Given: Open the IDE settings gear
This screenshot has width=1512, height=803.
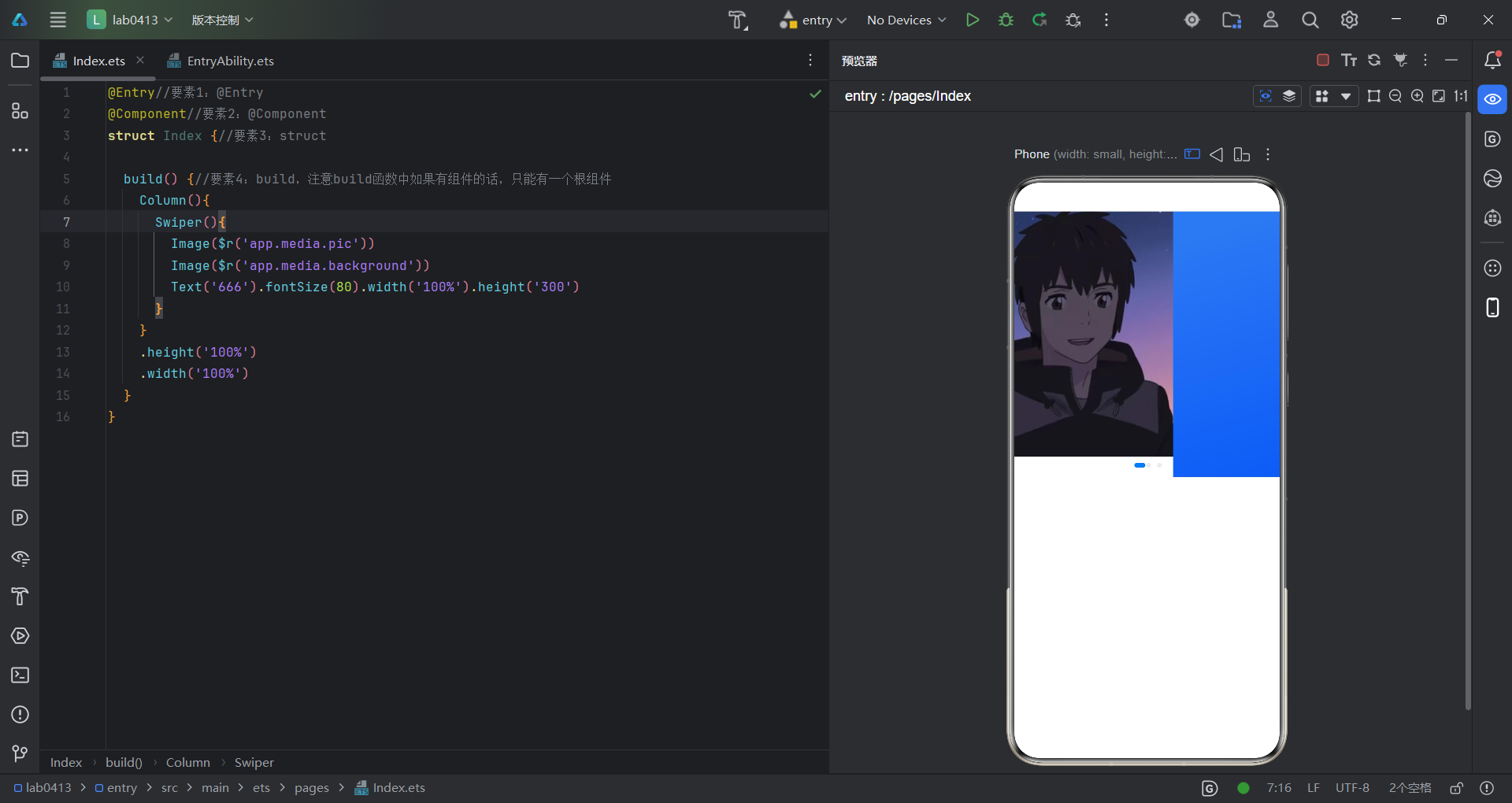Looking at the screenshot, I should [1350, 20].
